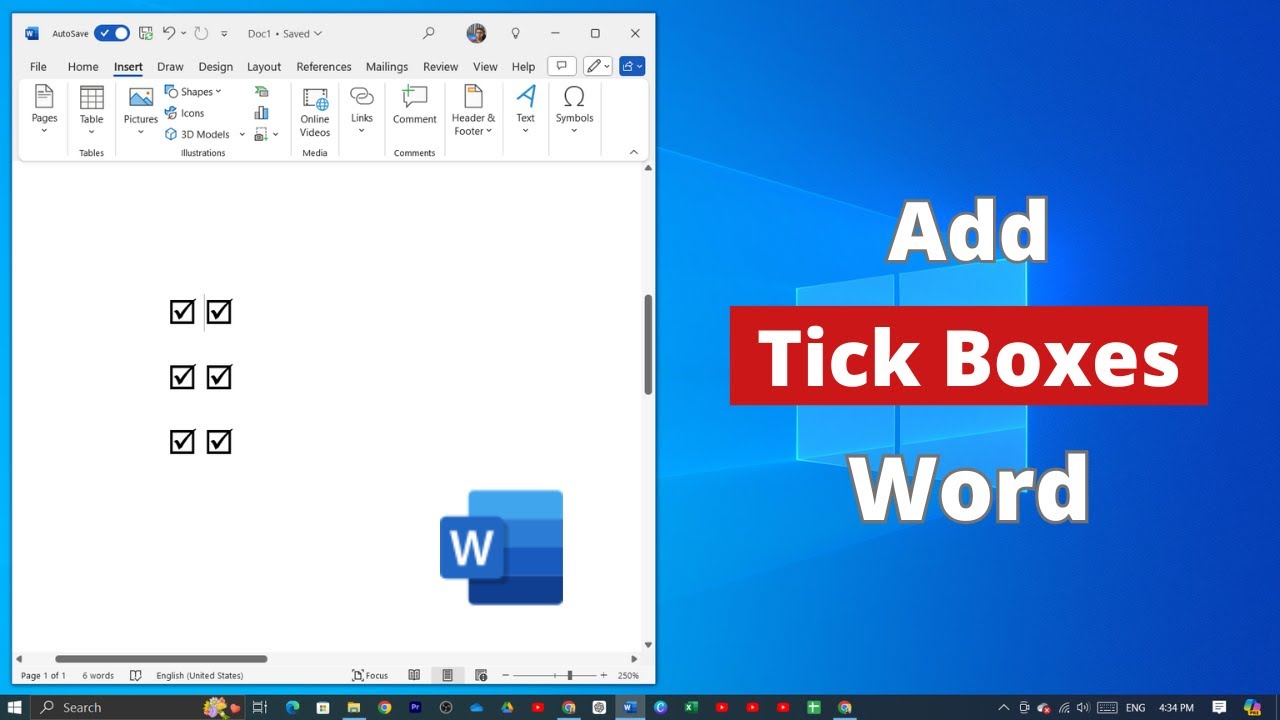Switch to the Design tab
The image size is (1280, 720).
click(215, 67)
